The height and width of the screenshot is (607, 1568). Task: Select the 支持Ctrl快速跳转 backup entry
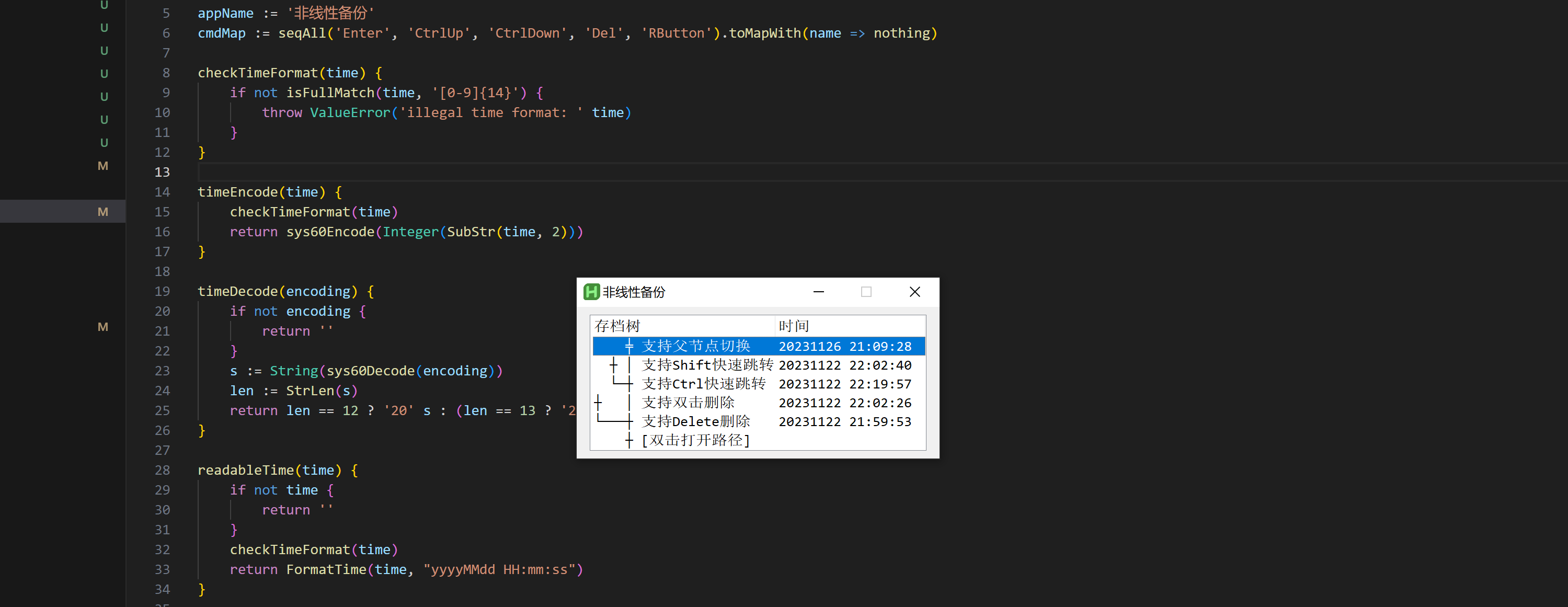703,384
